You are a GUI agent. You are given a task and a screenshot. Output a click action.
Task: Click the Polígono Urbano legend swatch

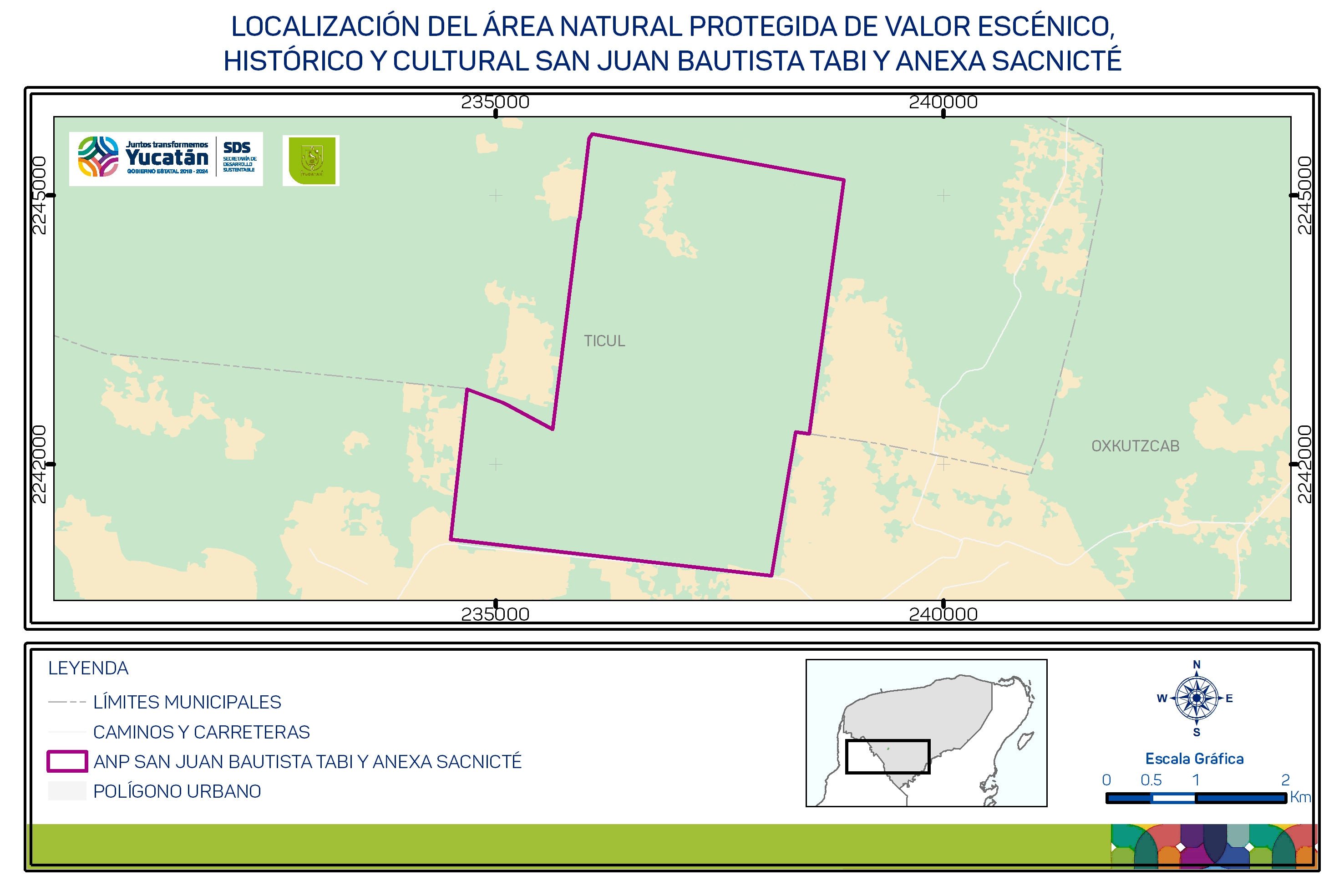pos(67,791)
